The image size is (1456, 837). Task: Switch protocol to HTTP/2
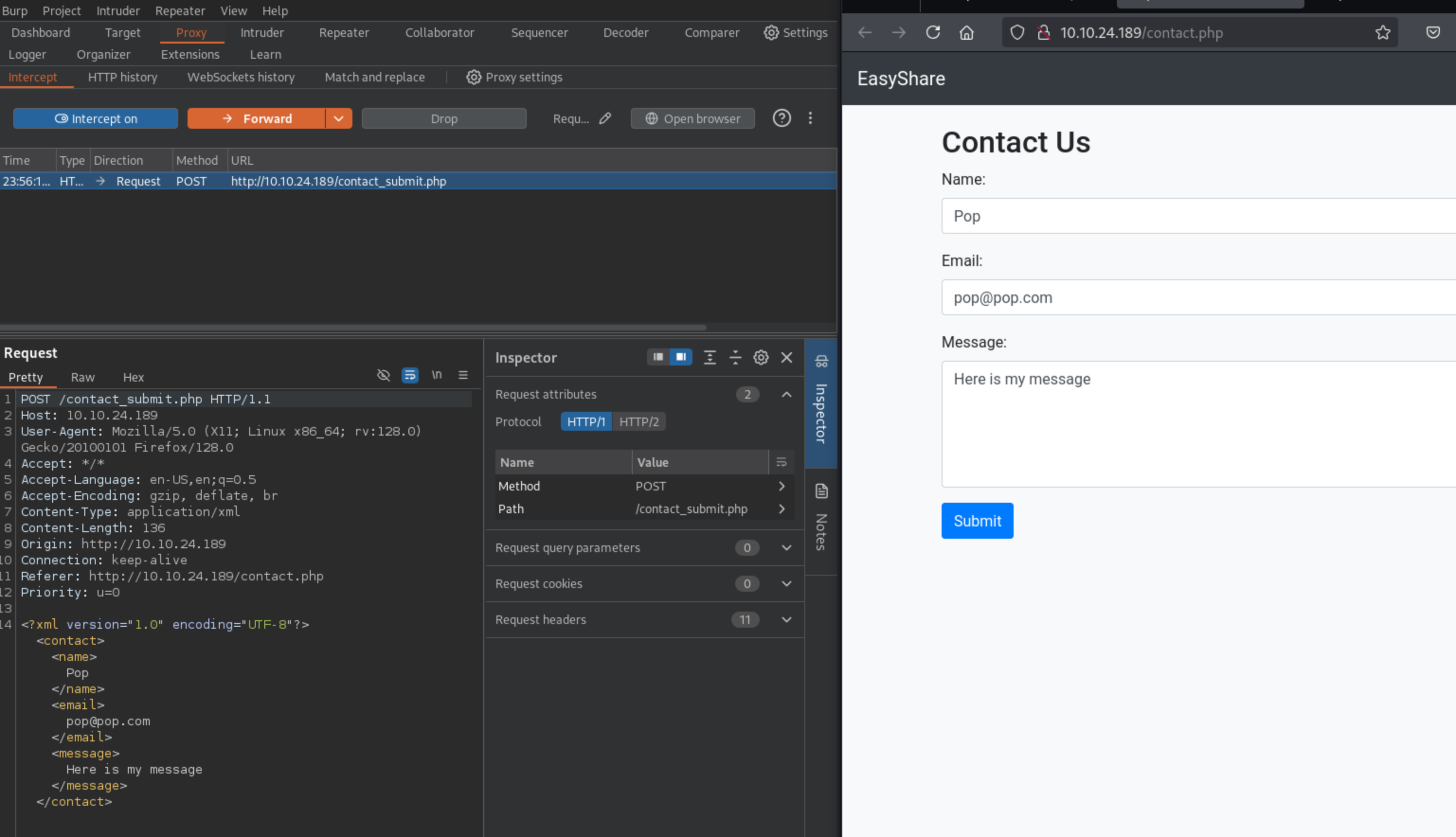[x=638, y=421]
